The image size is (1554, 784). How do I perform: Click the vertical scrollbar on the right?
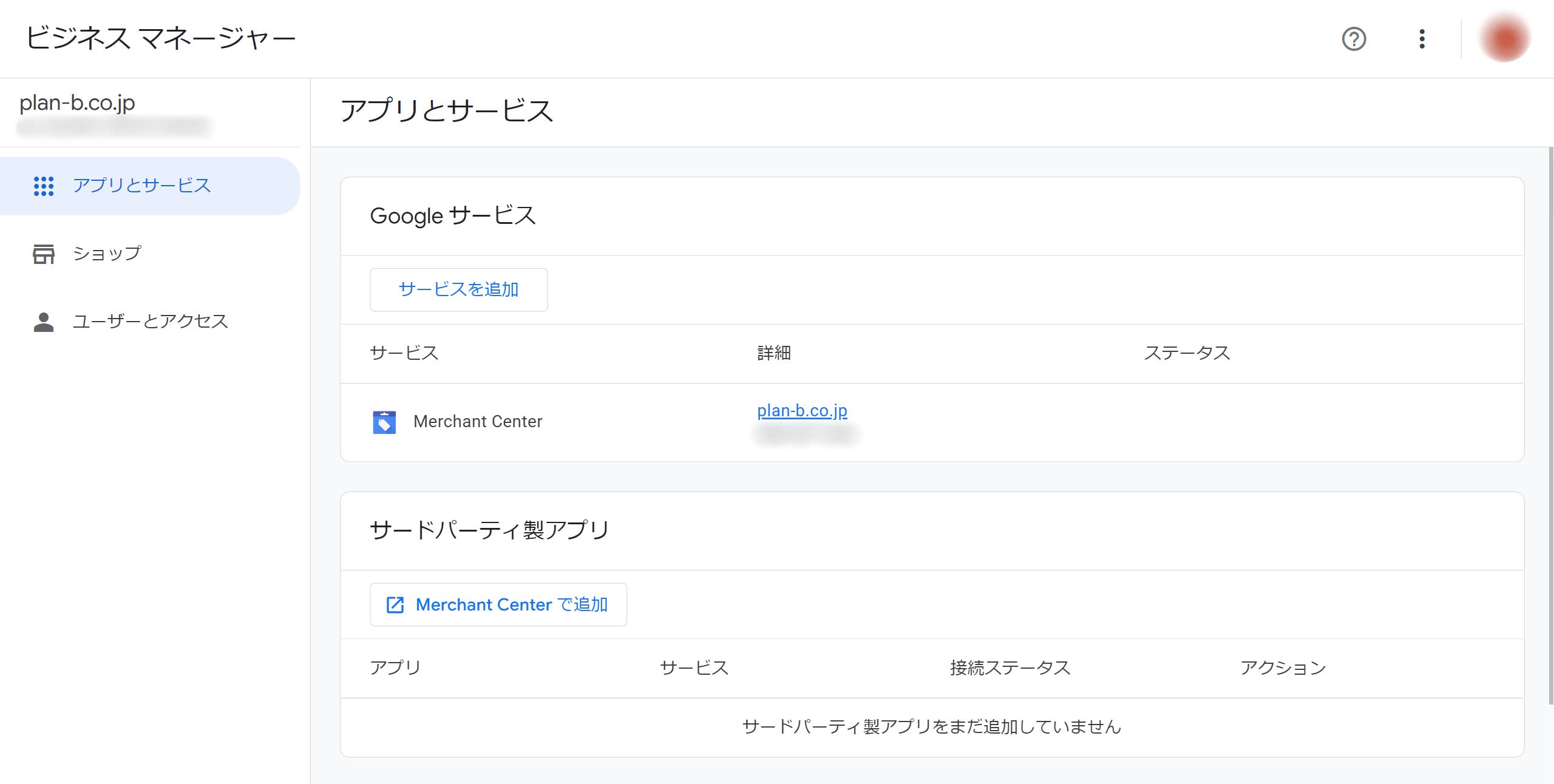1551,425
